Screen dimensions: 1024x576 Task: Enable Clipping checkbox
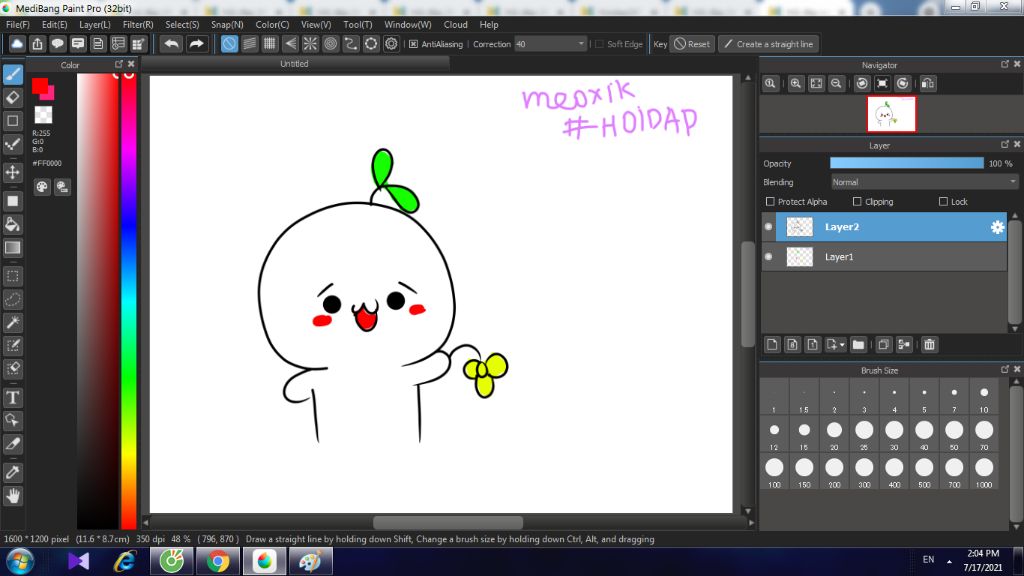tap(857, 202)
